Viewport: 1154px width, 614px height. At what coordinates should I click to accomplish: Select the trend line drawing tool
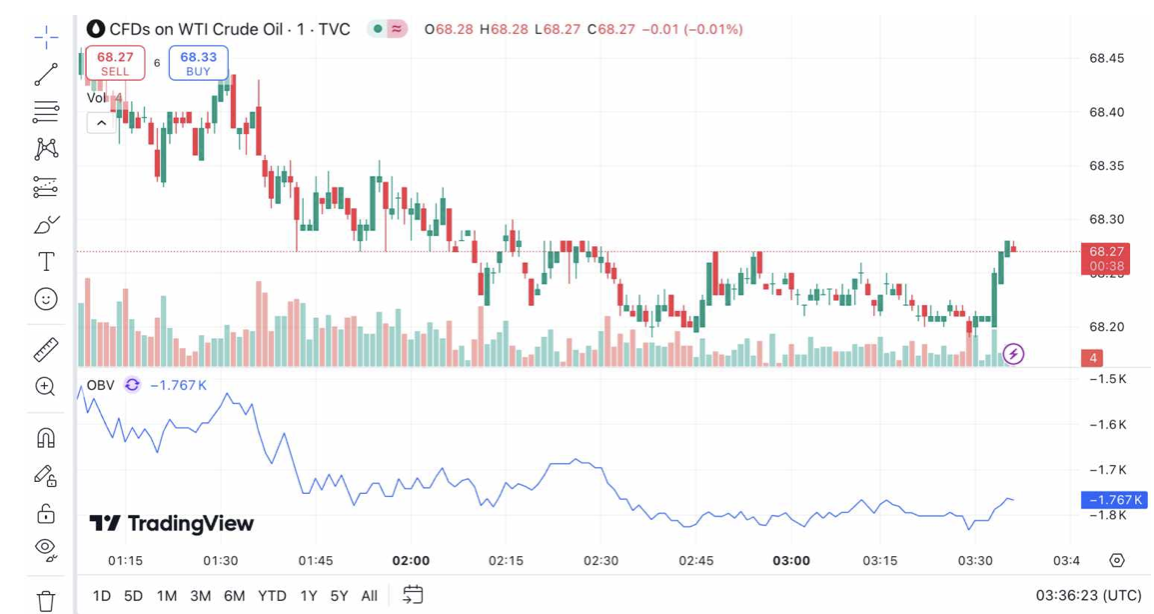tap(46, 75)
